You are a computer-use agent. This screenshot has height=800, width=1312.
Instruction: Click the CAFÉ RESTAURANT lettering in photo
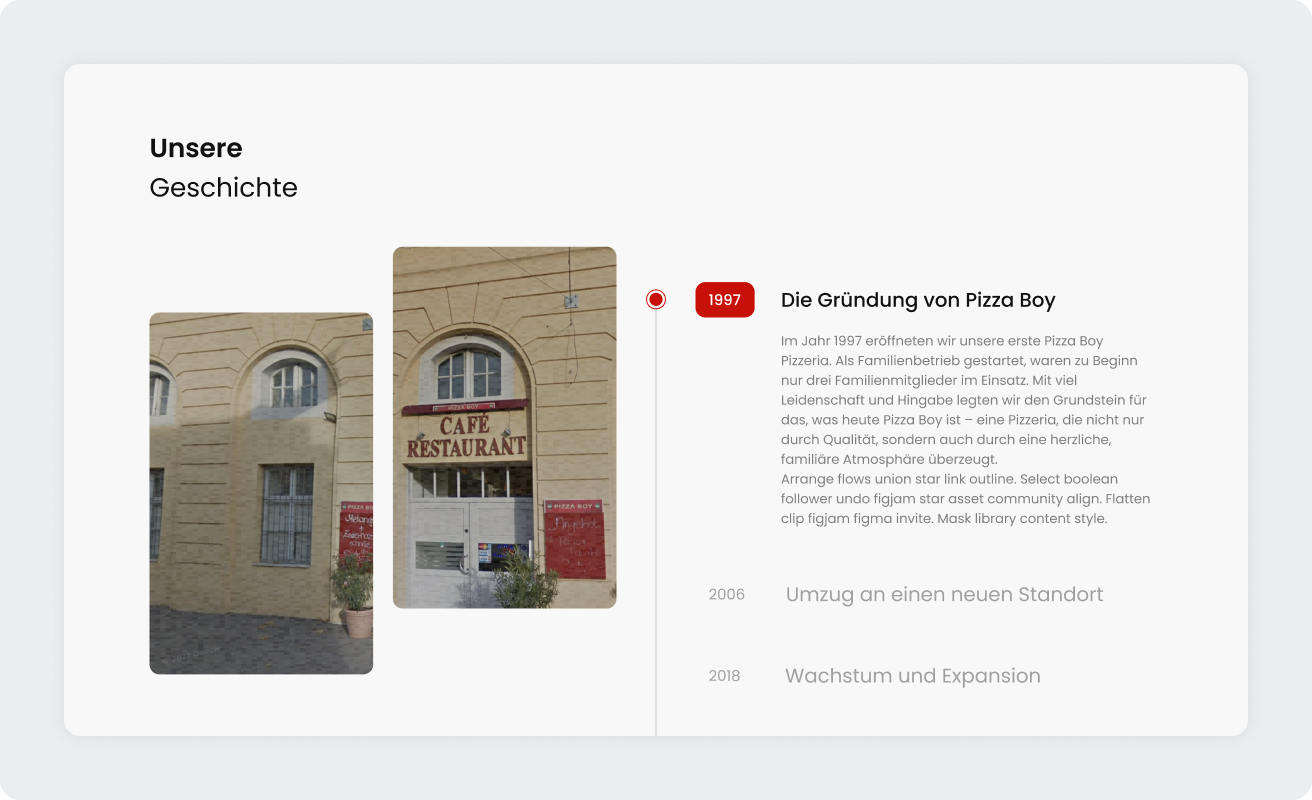pos(466,436)
